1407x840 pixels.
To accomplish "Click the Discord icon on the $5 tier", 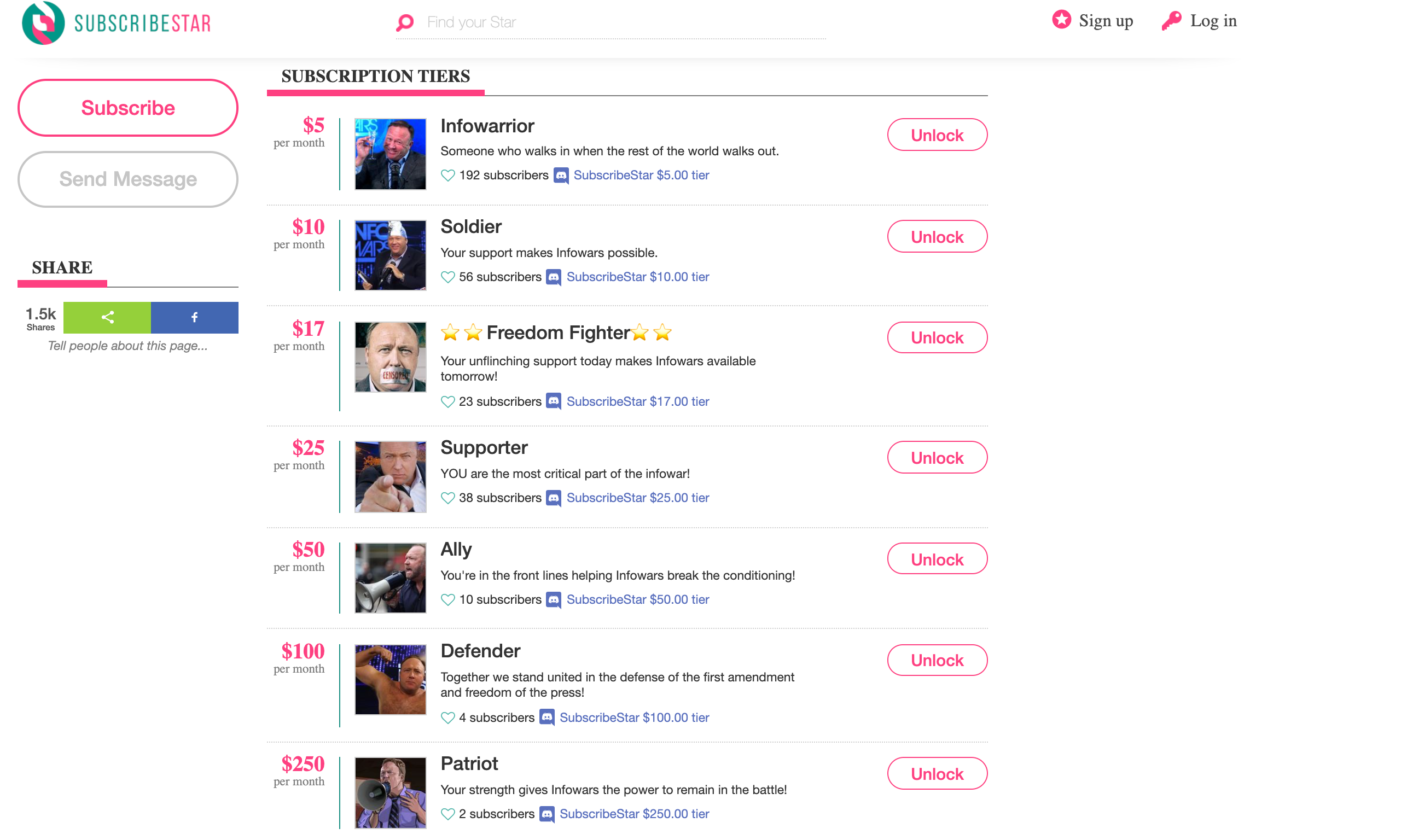I will (561, 176).
